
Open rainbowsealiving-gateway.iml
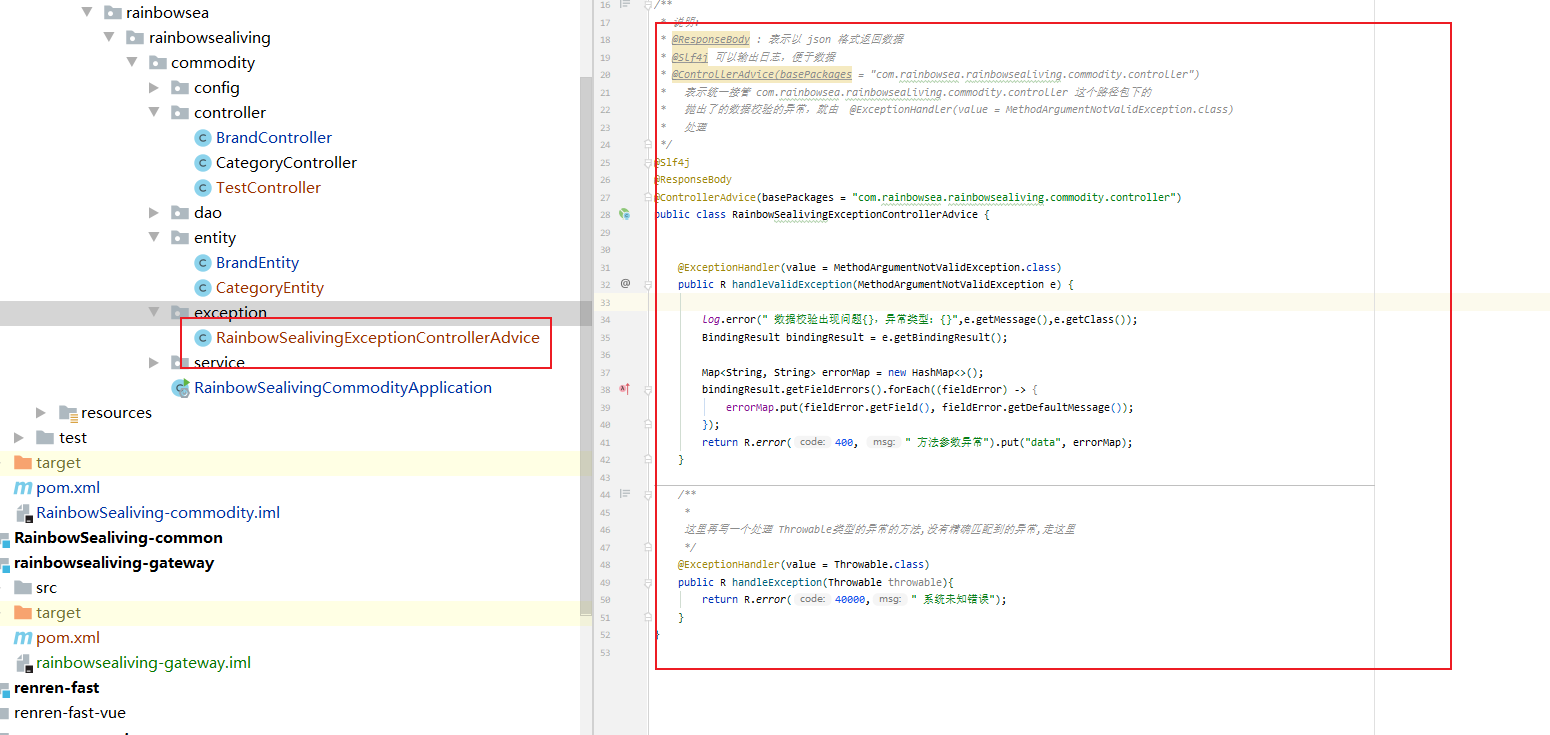pos(143,663)
